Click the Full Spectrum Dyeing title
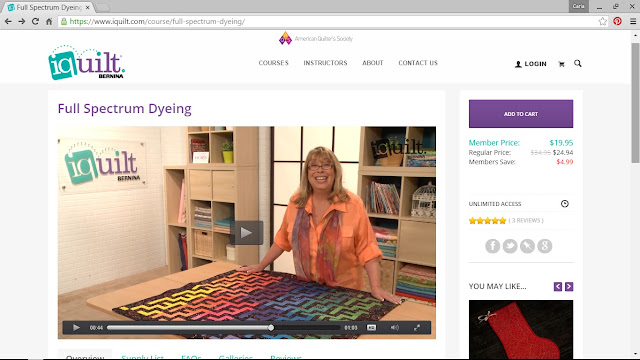Viewport: 640px width, 360px height. (124, 109)
